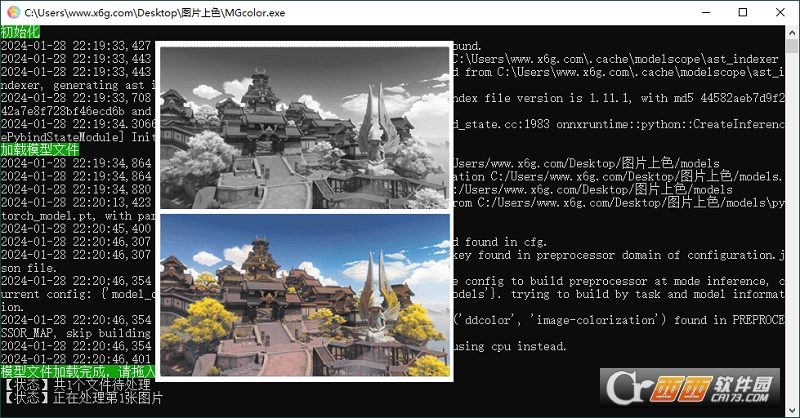Click the 'SSOR_MAP, skip building' log line

[x=76, y=333]
